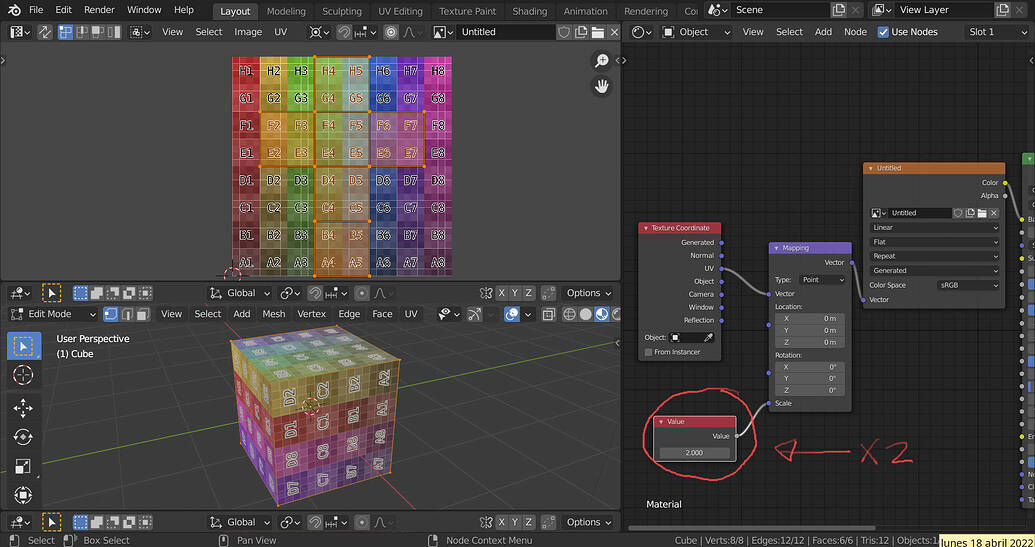The width and height of the screenshot is (1035, 547).
Task: Switch to the Shading workspace tab
Action: (x=530, y=11)
